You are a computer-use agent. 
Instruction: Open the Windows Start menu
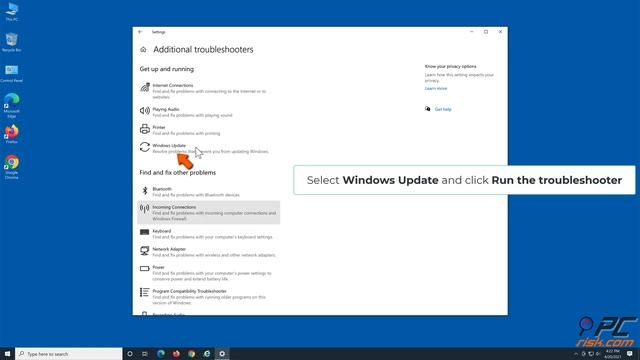coord(7,354)
